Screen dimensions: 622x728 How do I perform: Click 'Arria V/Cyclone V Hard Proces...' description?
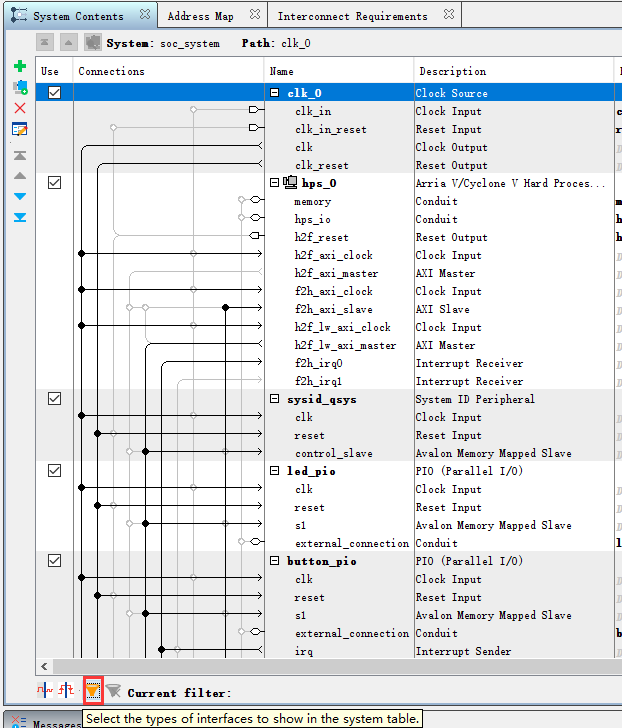coord(510,183)
